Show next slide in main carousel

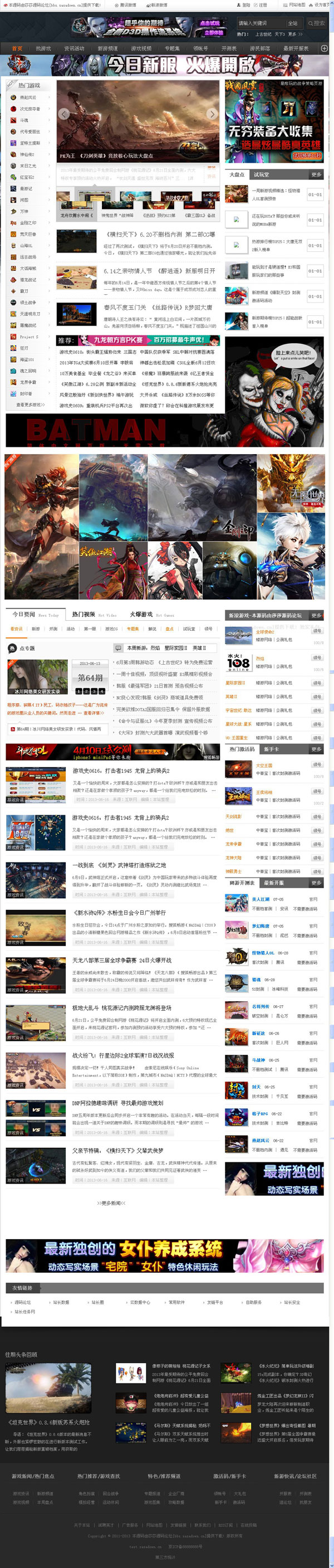212,114
